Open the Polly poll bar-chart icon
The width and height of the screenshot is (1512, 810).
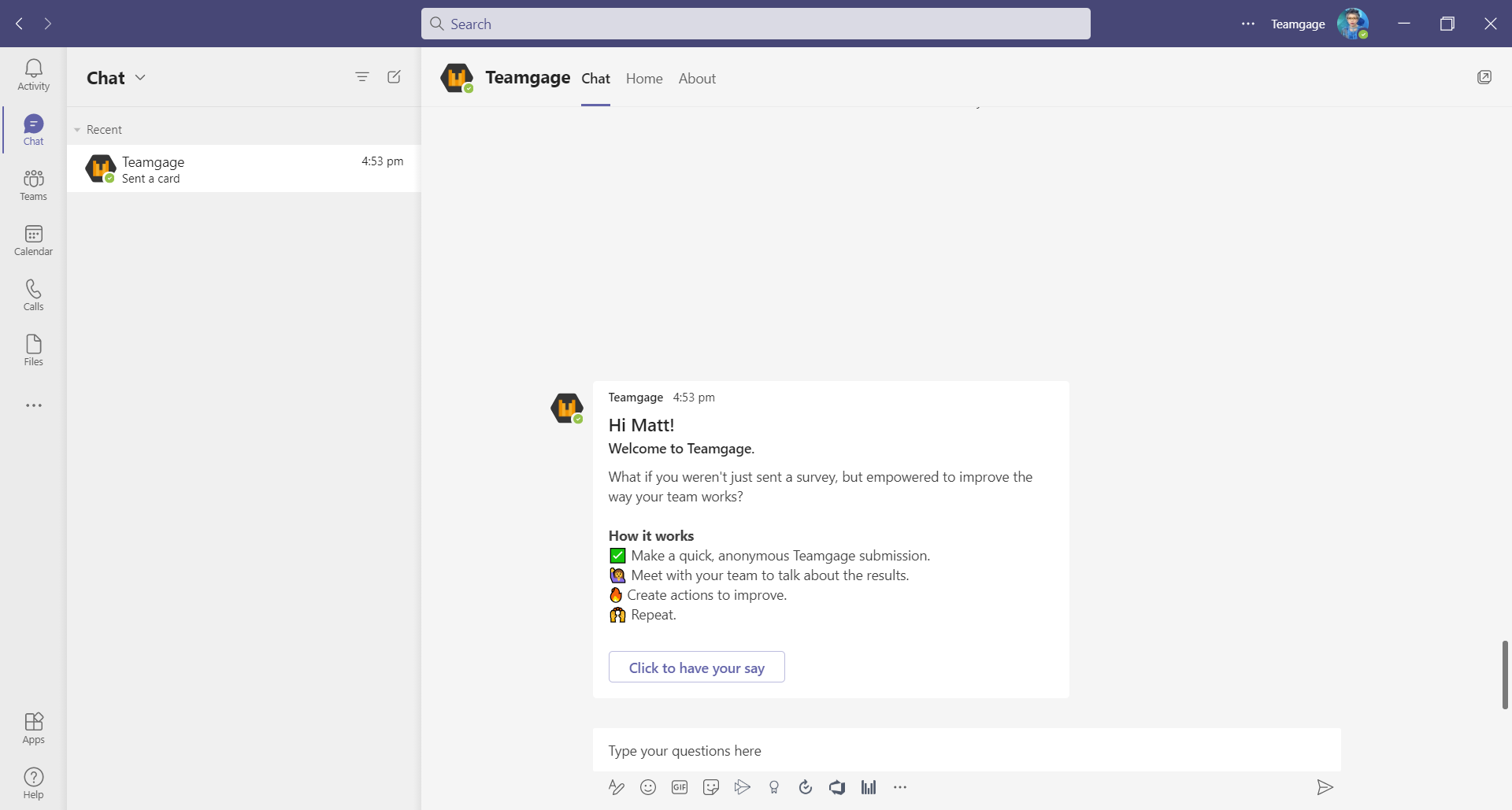click(869, 787)
